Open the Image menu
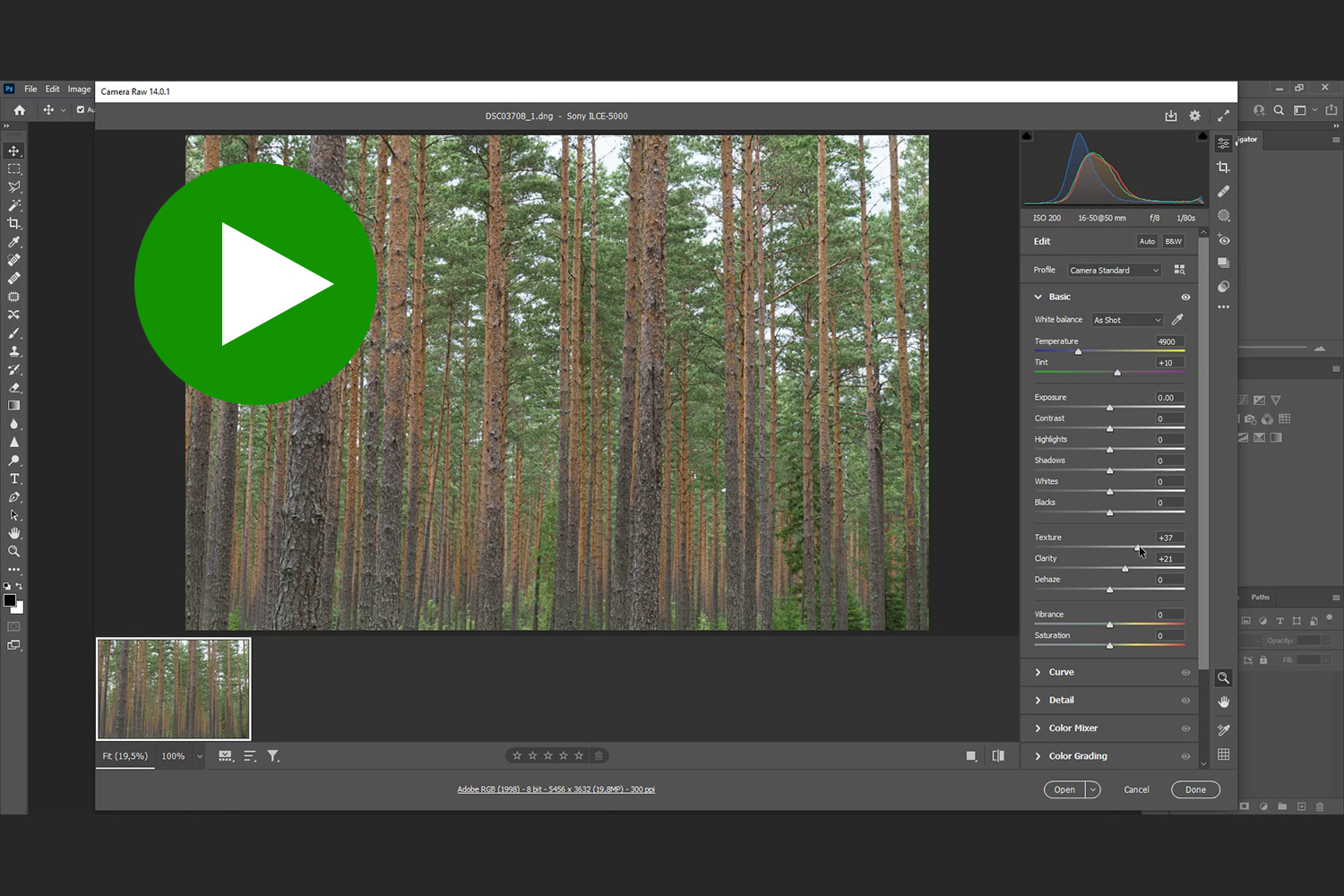 (79, 89)
